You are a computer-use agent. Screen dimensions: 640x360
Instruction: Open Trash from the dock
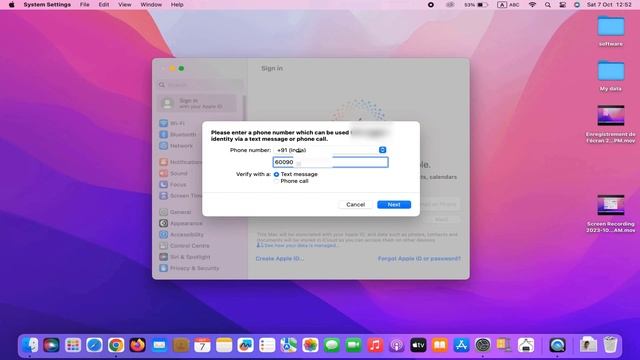pyautogui.click(x=610, y=345)
